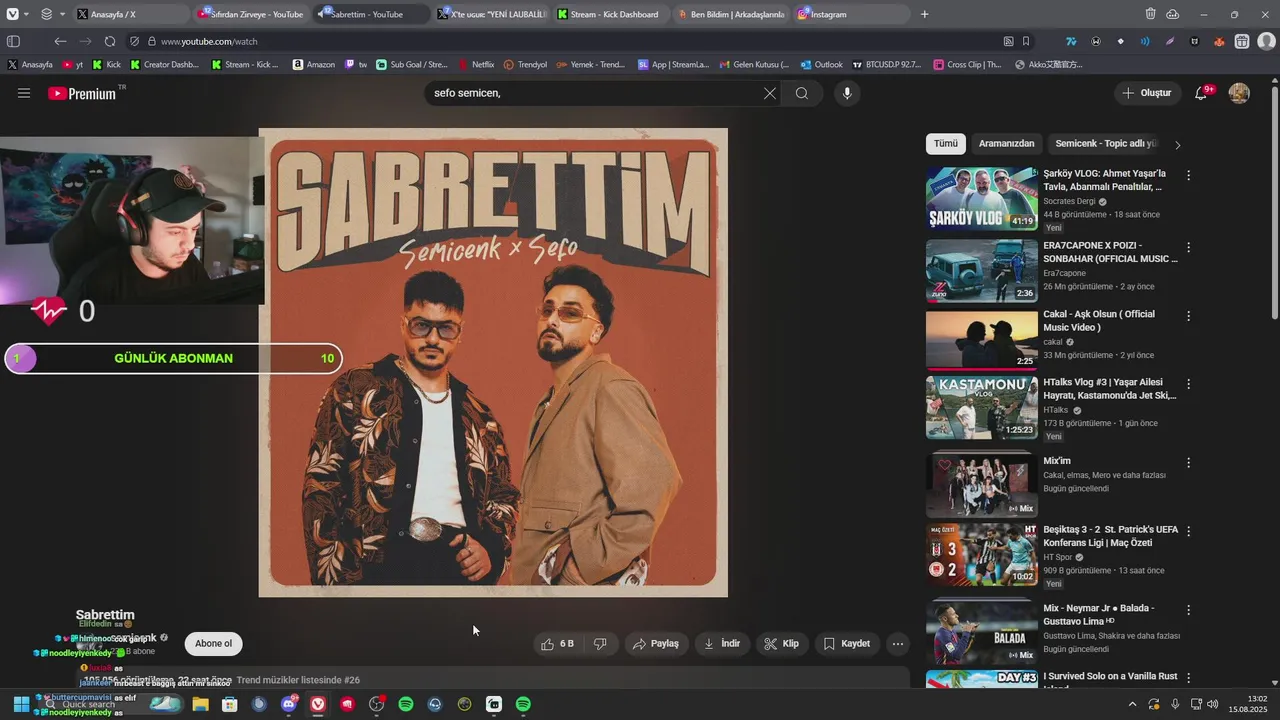Open the Kastamonu HTalks Vlog thumbnail

point(982,407)
